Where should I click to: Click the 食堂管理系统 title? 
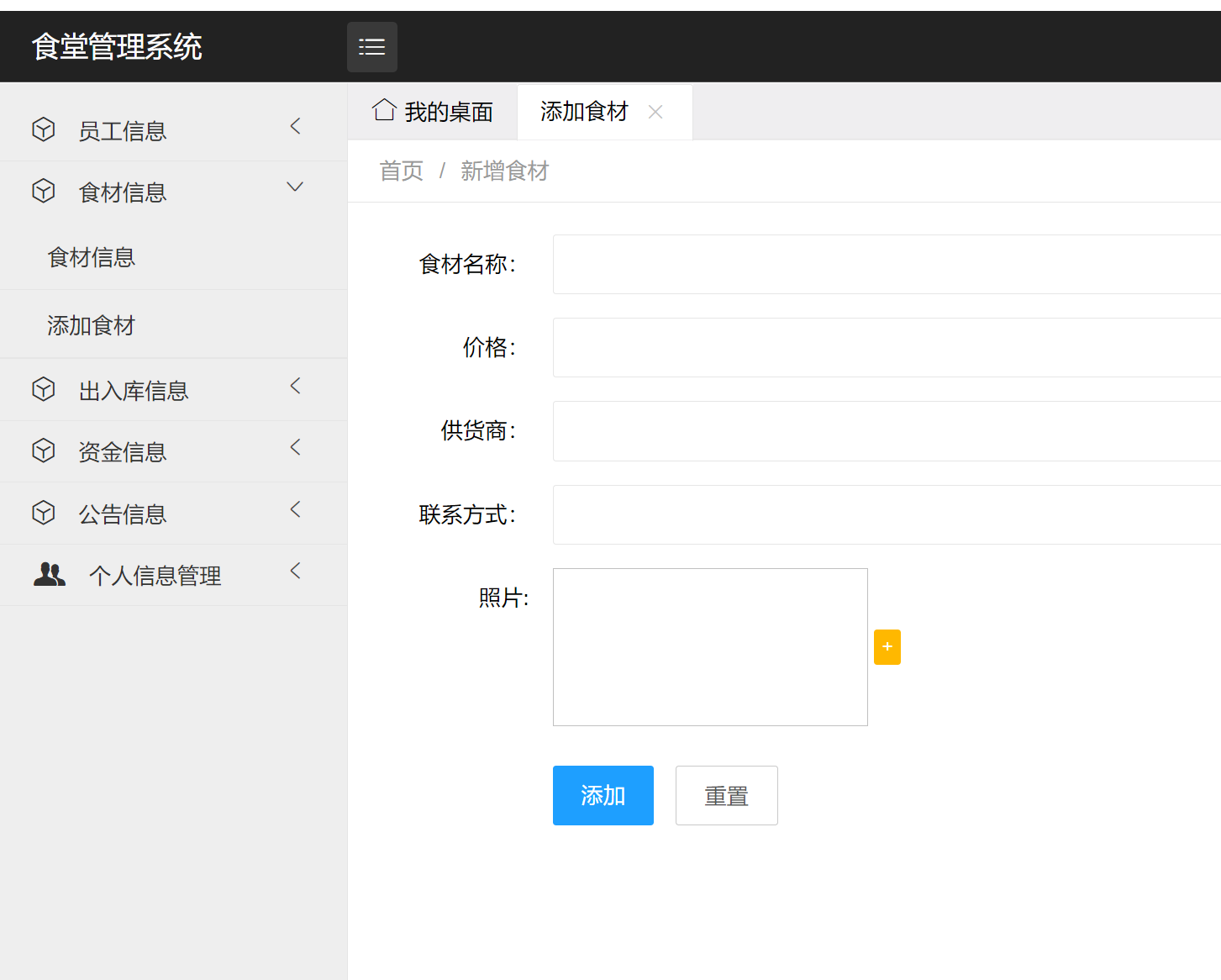point(117,47)
